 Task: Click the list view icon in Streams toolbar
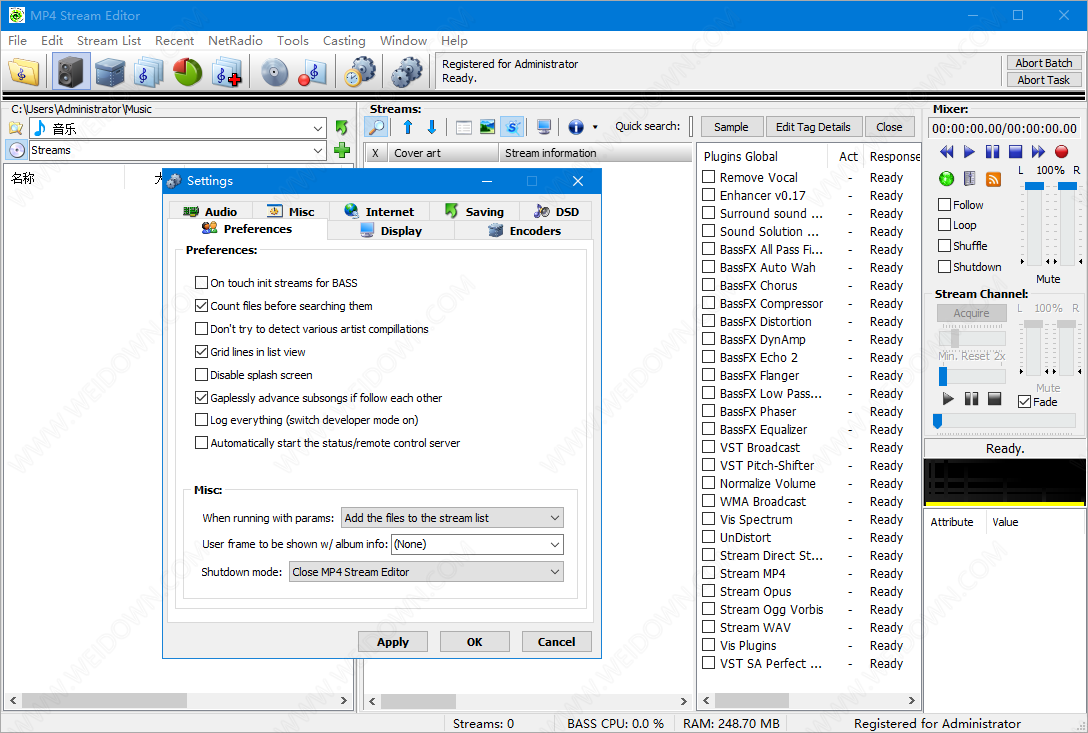click(464, 127)
